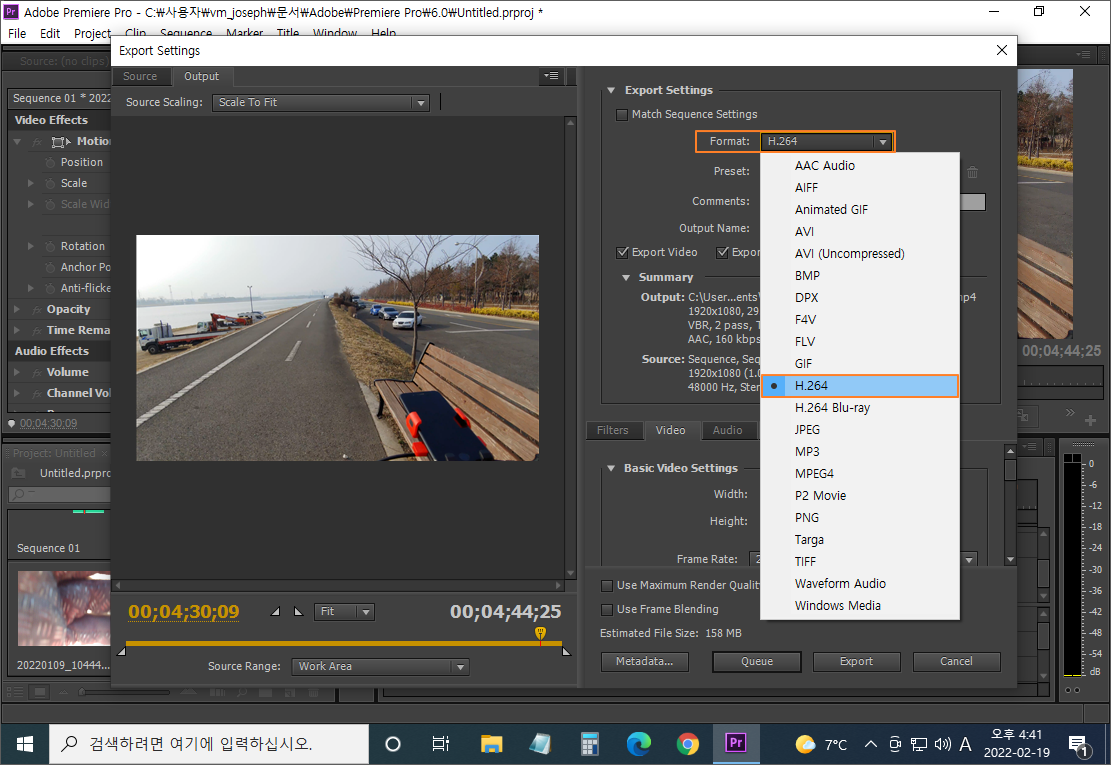Screen dimensions: 1111x765
Task: Collapse the Export Settings section triangle
Action: pos(611,91)
